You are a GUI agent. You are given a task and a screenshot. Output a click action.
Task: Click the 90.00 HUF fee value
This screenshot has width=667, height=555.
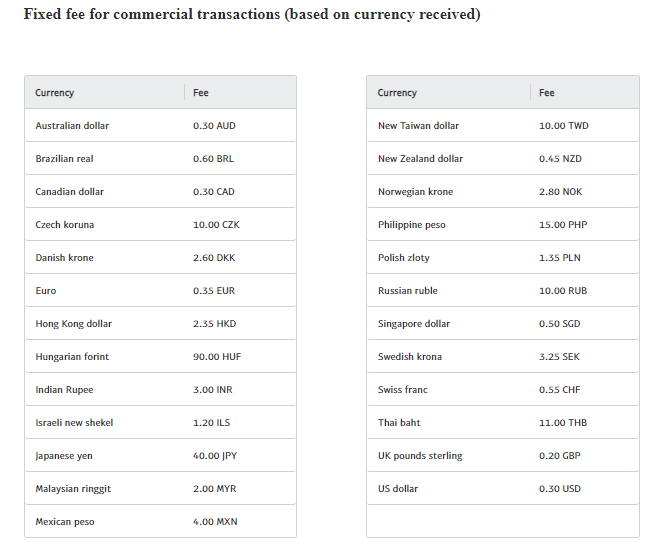(x=217, y=357)
